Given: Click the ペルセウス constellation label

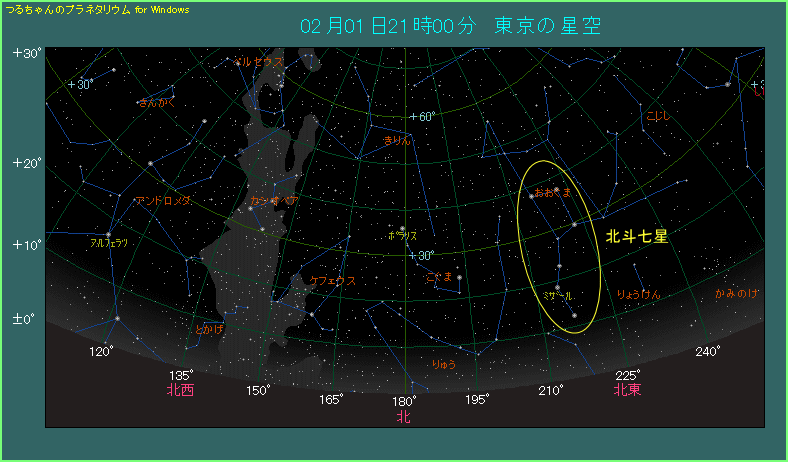Looking at the screenshot, I should 259,62.
